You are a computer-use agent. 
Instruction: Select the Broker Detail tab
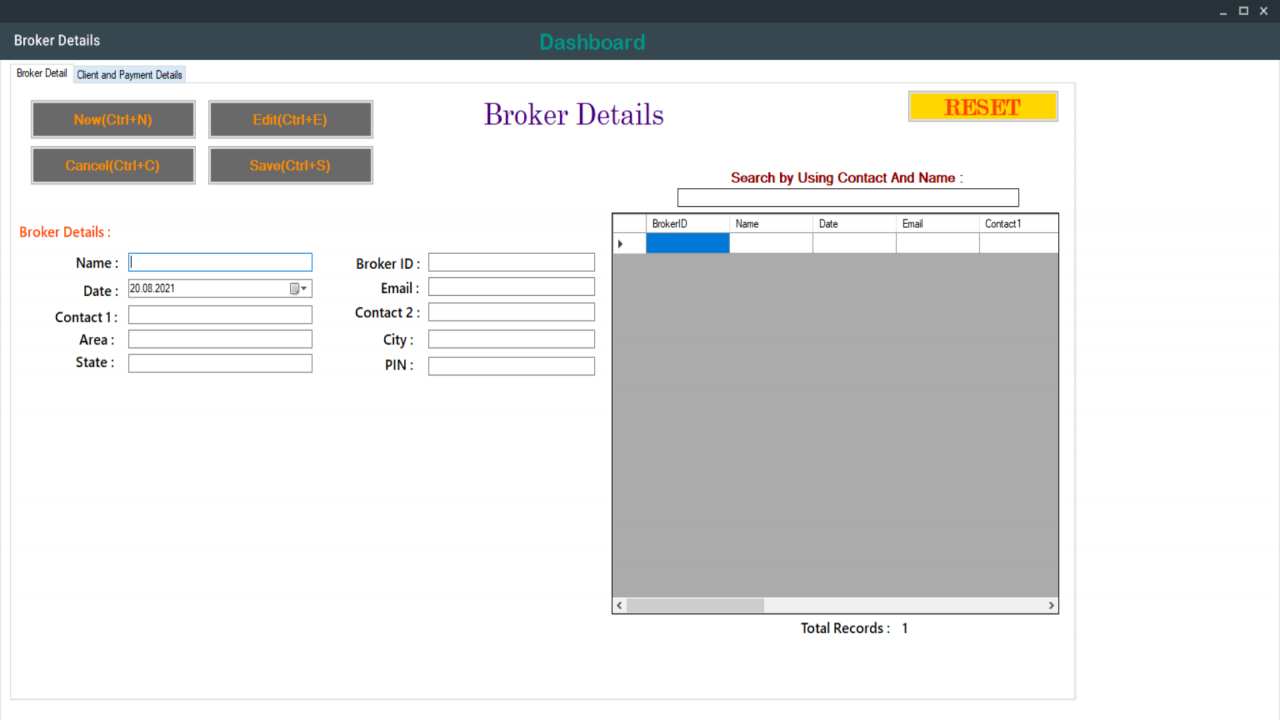pyautogui.click(x=42, y=73)
